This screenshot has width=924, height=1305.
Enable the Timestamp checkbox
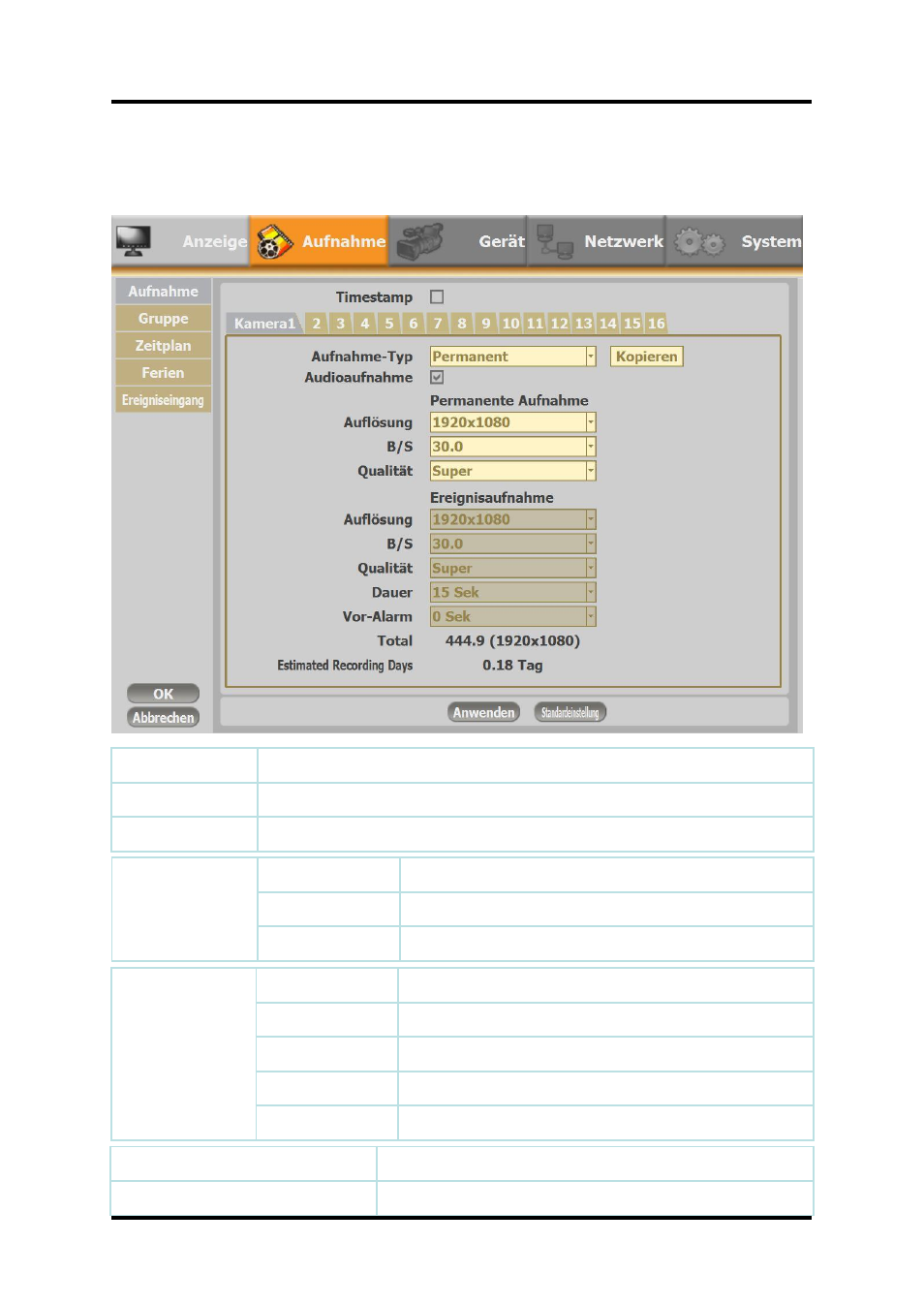pos(437,297)
